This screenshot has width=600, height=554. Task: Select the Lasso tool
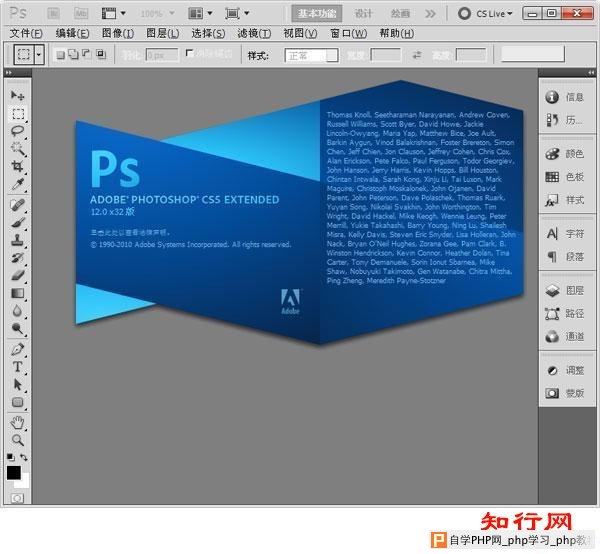pyautogui.click(x=17, y=131)
